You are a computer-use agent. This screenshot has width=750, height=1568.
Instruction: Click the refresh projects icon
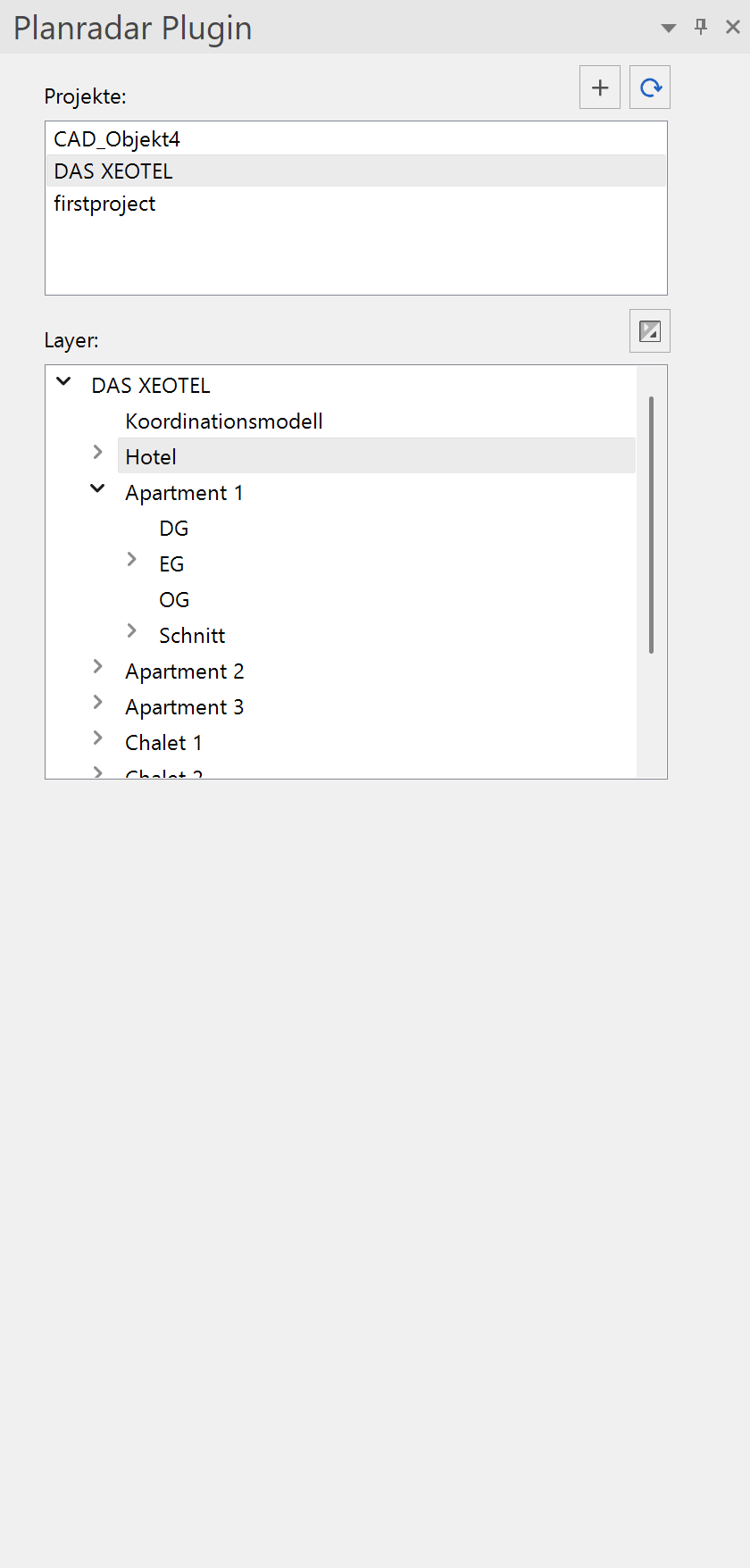tap(650, 88)
